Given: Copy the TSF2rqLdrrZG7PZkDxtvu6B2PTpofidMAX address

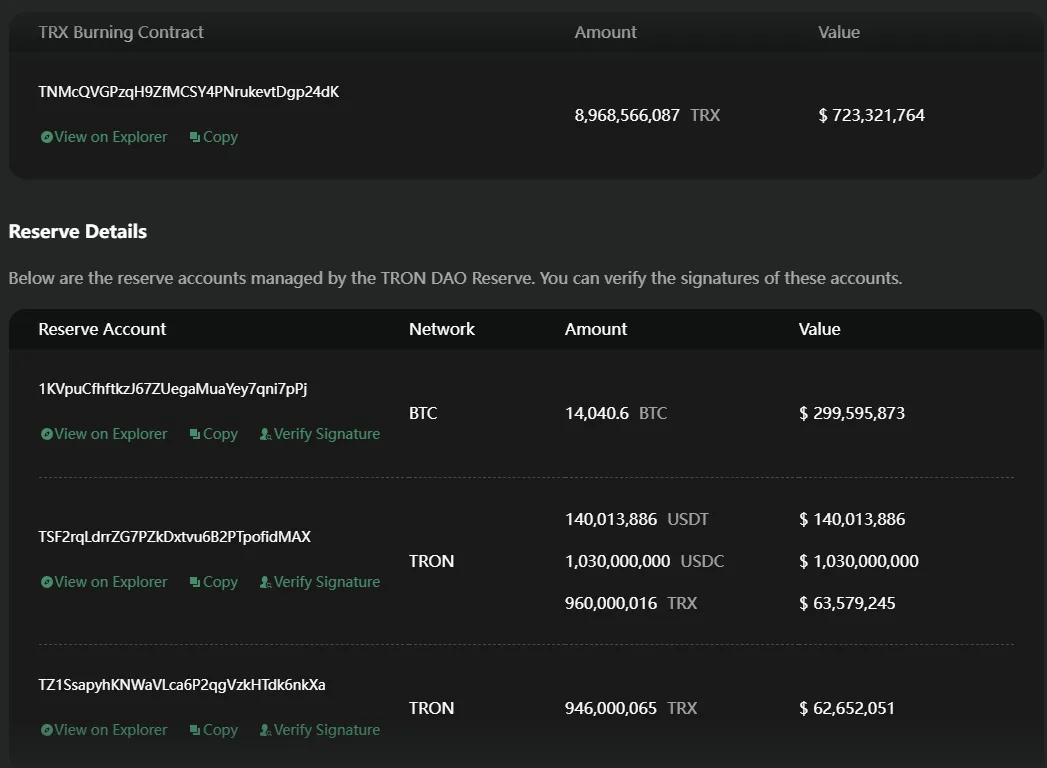Looking at the screenshot, I should click(x=214, y=582).
